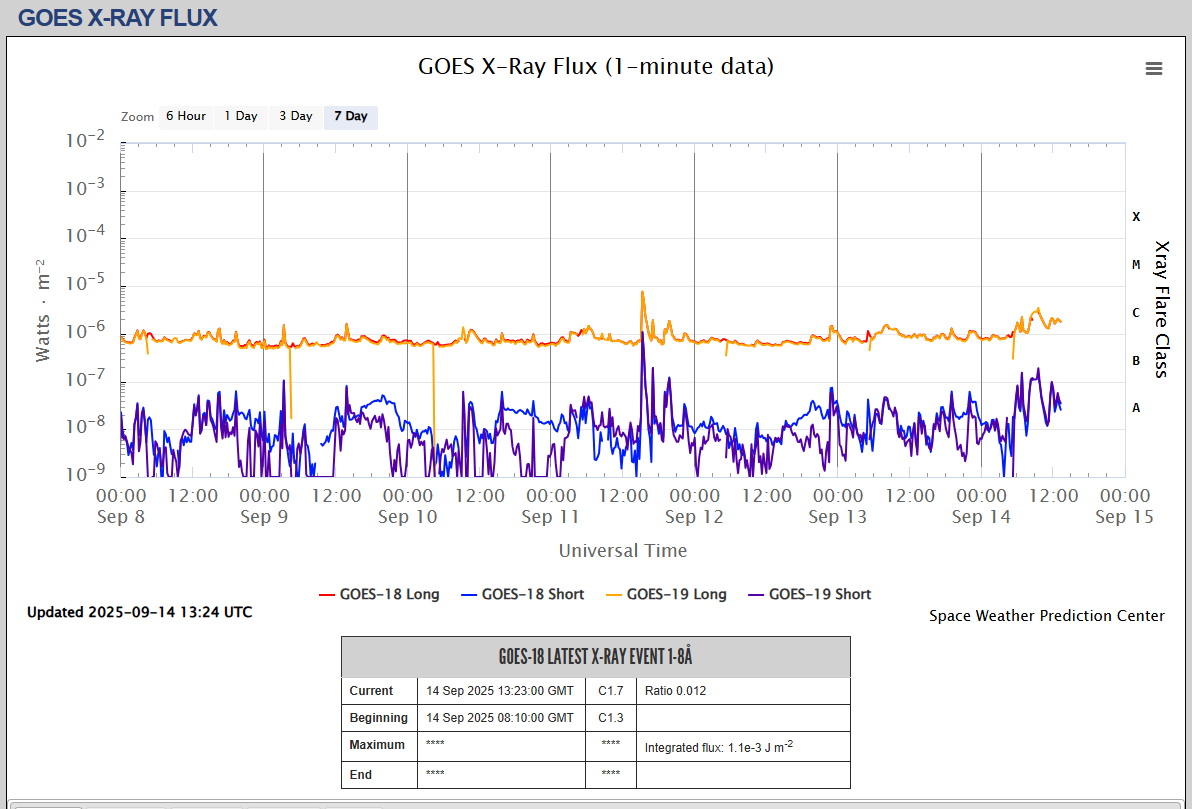Set zoom range to 3 Day
This screenshot has height=809, width=1192.
[x=295, y=116]
